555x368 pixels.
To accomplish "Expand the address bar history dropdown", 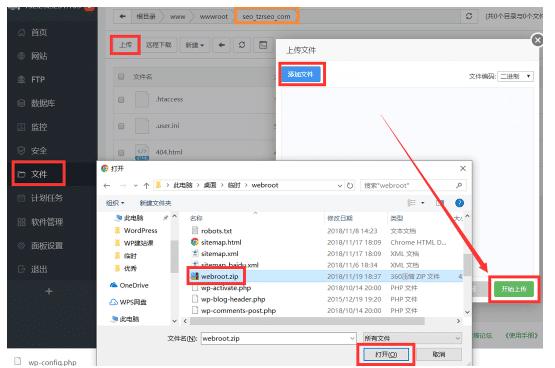I will coord(339,185).
